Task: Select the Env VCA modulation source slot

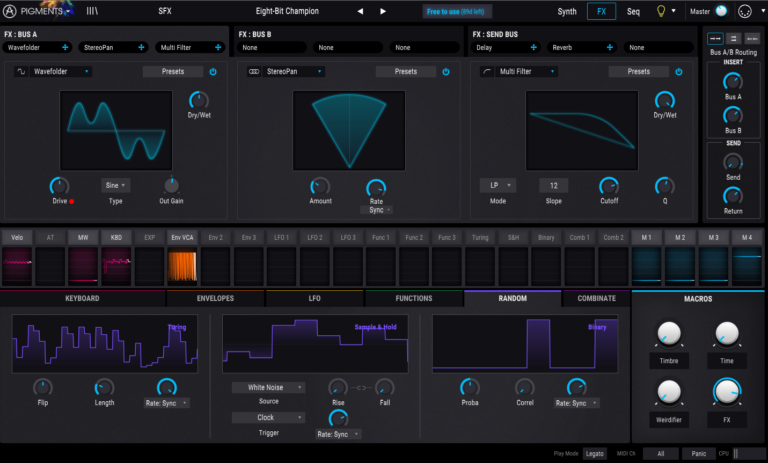Action: [183, 237]
